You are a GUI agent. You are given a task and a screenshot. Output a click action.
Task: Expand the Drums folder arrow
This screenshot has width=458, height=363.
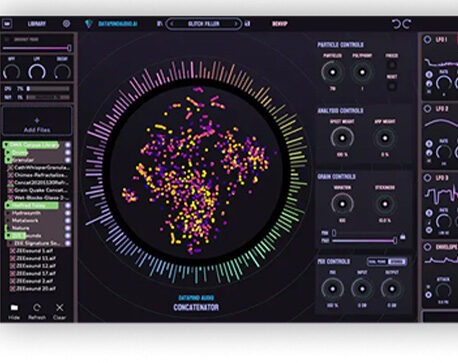(8, 153)
